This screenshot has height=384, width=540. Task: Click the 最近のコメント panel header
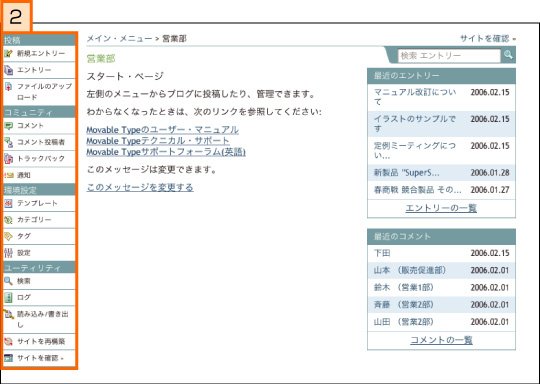(441, 237)
